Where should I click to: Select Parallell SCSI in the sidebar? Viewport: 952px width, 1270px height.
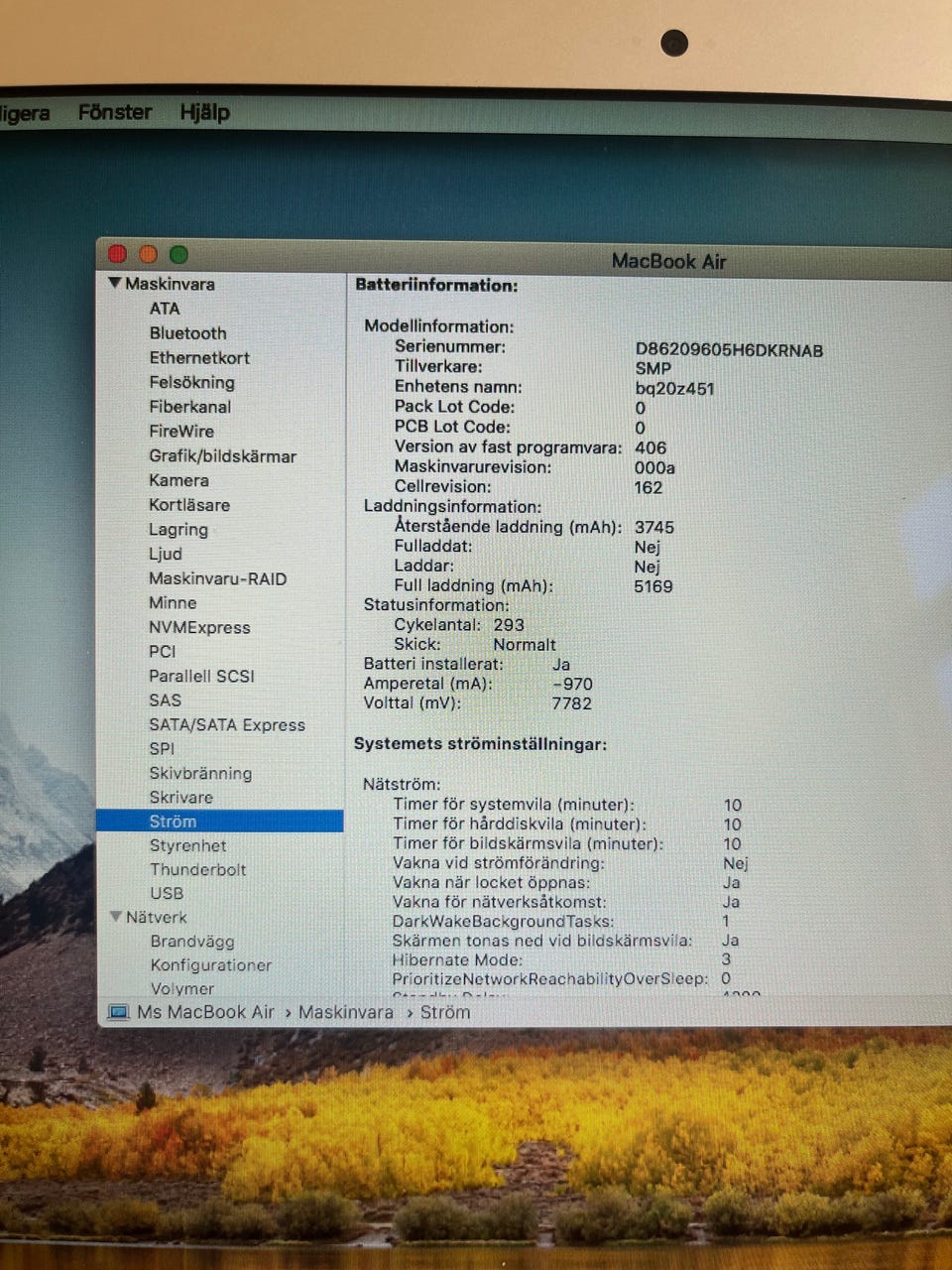point(201,676)
